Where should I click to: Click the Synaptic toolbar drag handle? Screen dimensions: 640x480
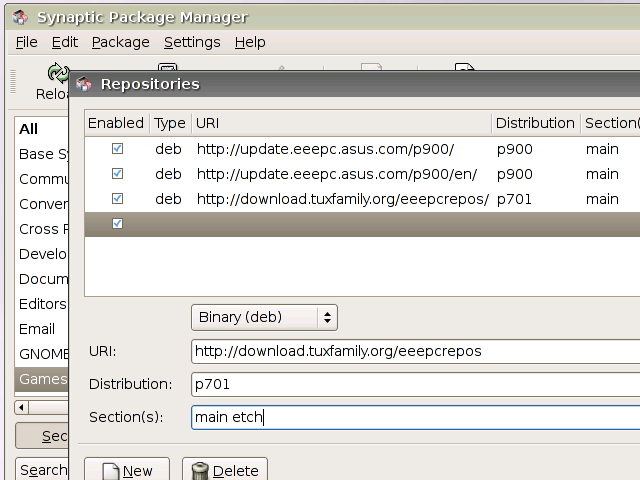coord(13,82)
